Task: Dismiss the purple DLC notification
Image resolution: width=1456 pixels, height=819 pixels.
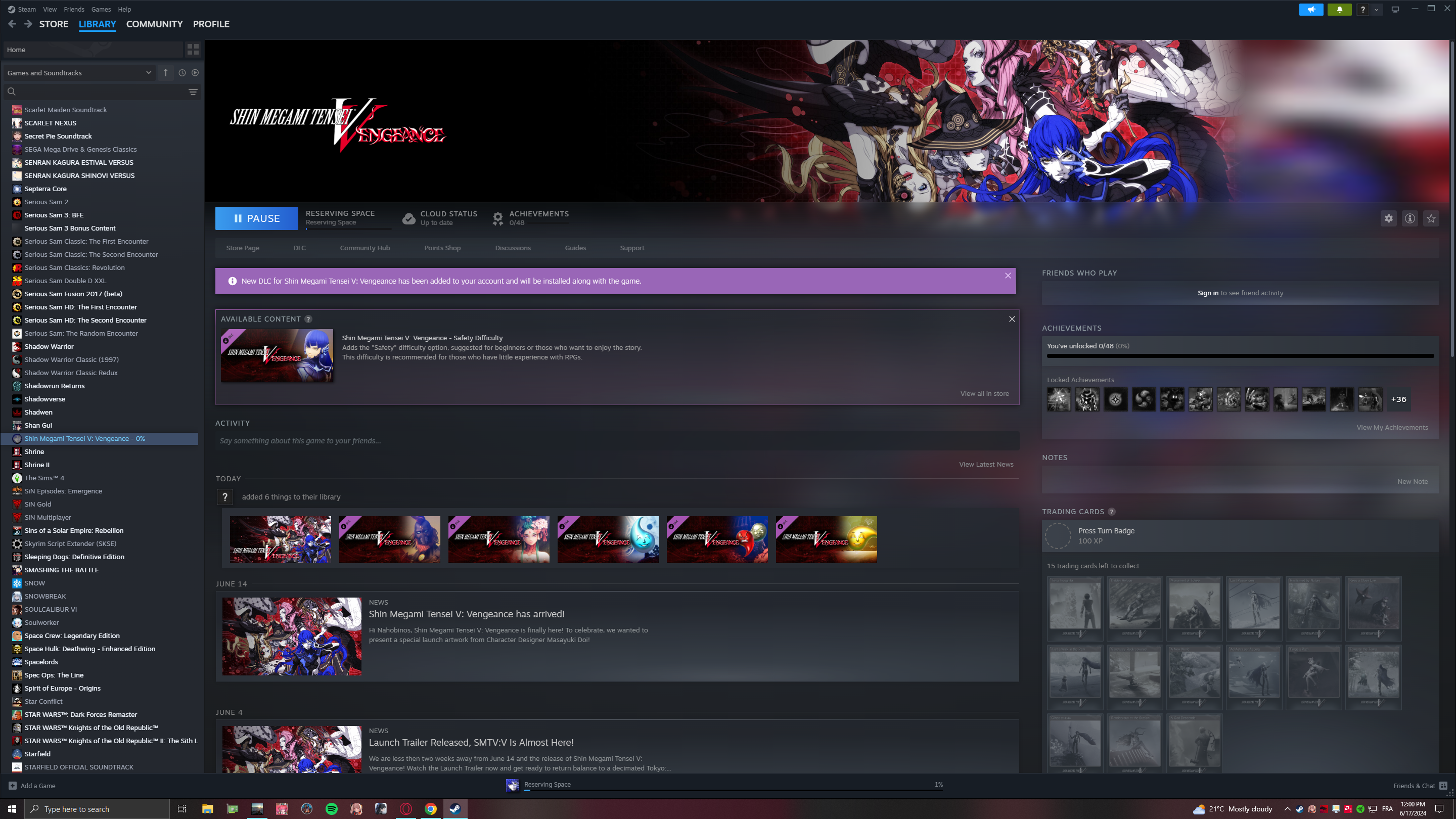Action: pos(1008,276)
